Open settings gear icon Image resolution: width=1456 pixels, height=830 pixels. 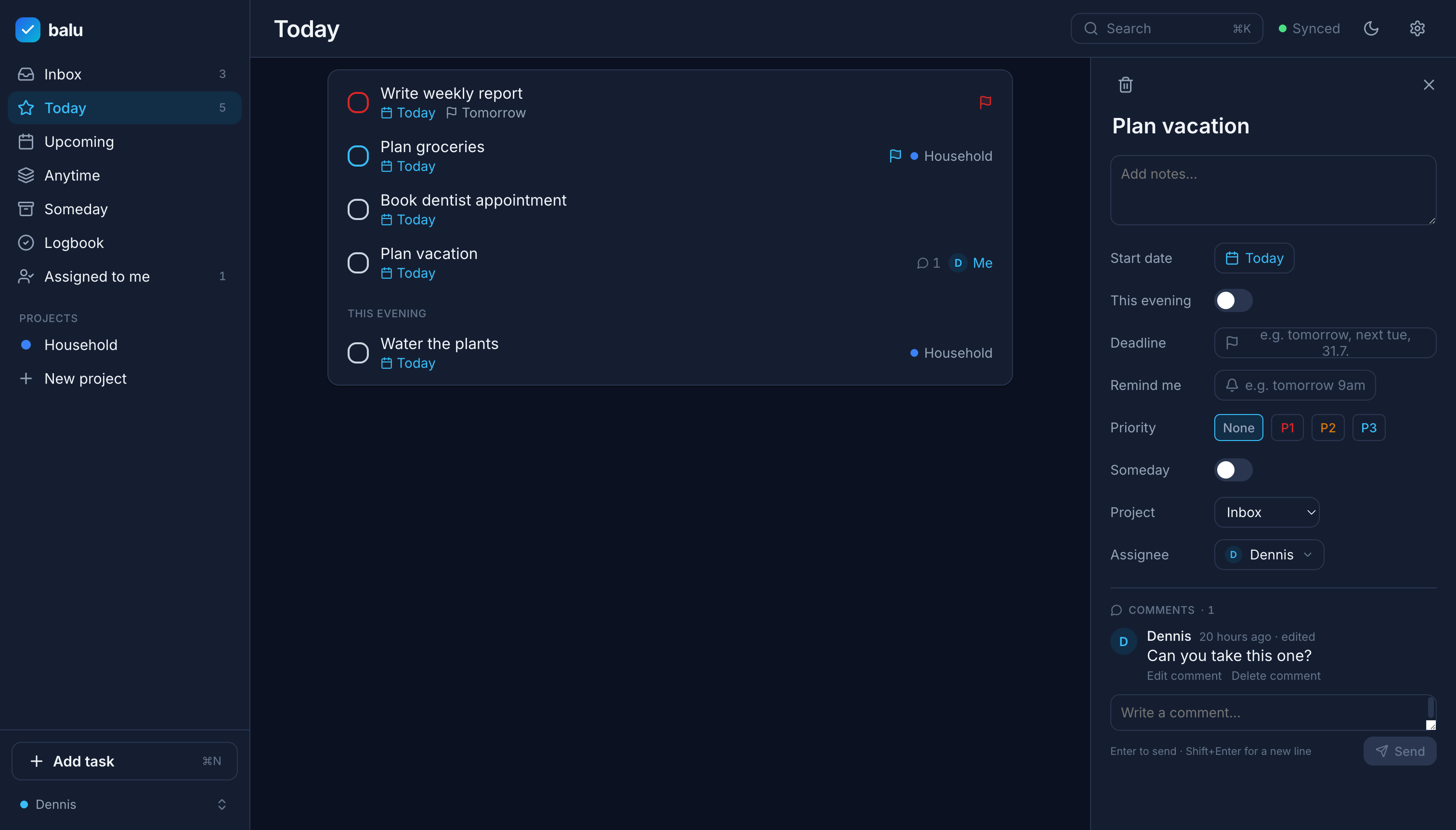click(1417, 28)
